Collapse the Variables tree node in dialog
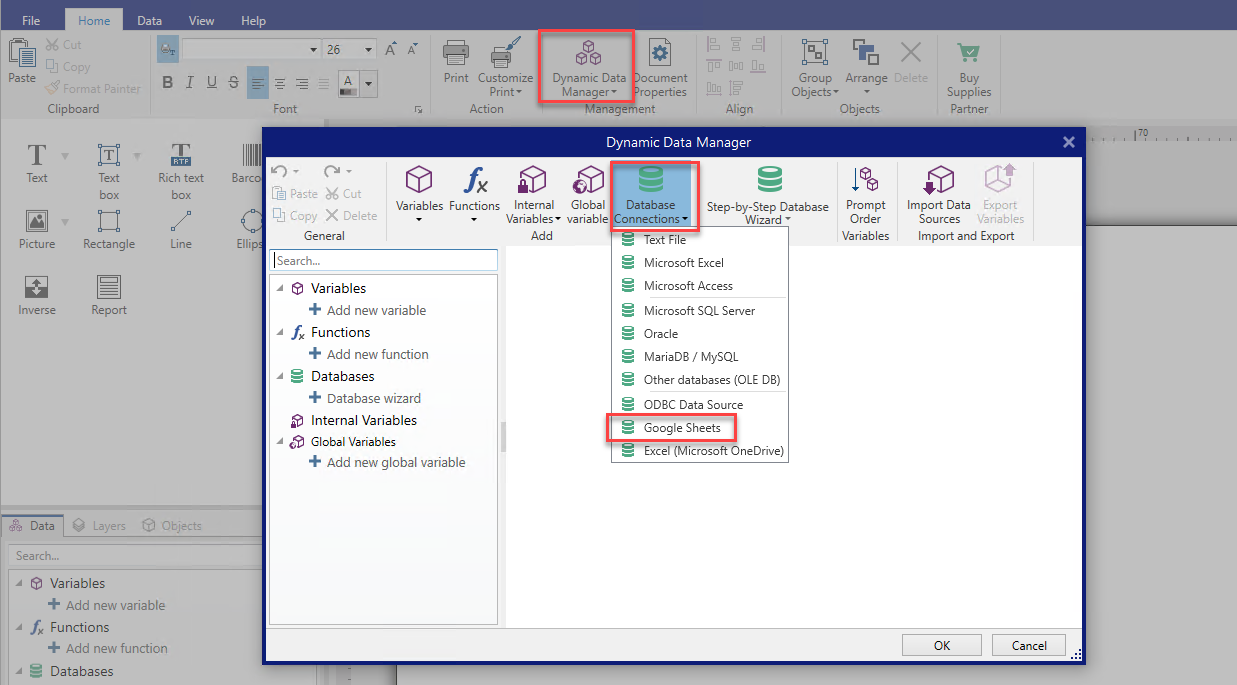The width and height of the screenshot is (1237, 685). click(280, 289)
